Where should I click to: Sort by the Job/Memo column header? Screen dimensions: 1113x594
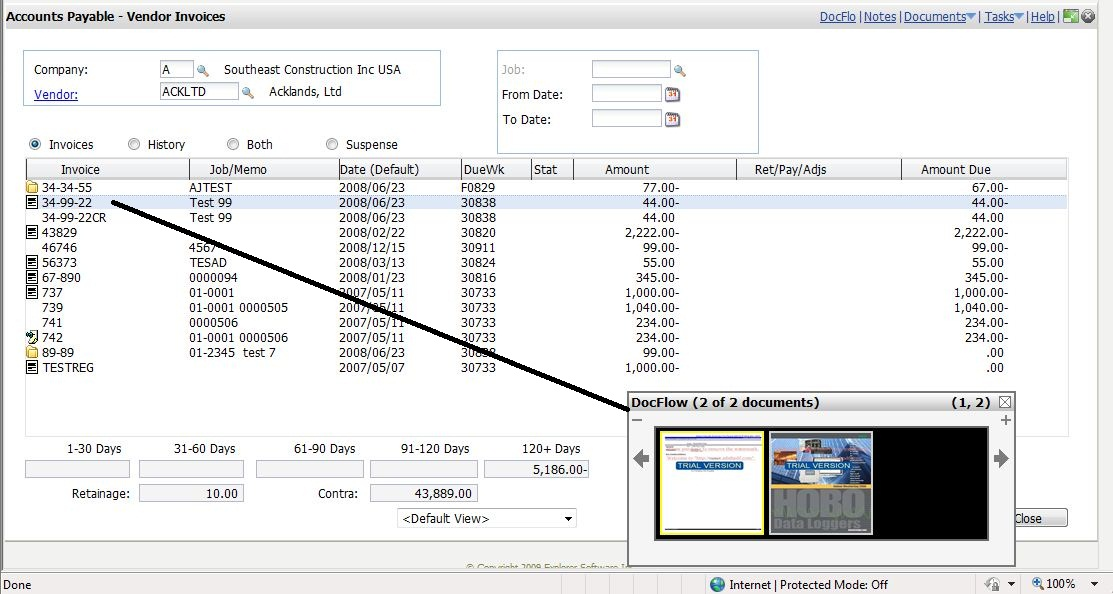coord(264,170)
